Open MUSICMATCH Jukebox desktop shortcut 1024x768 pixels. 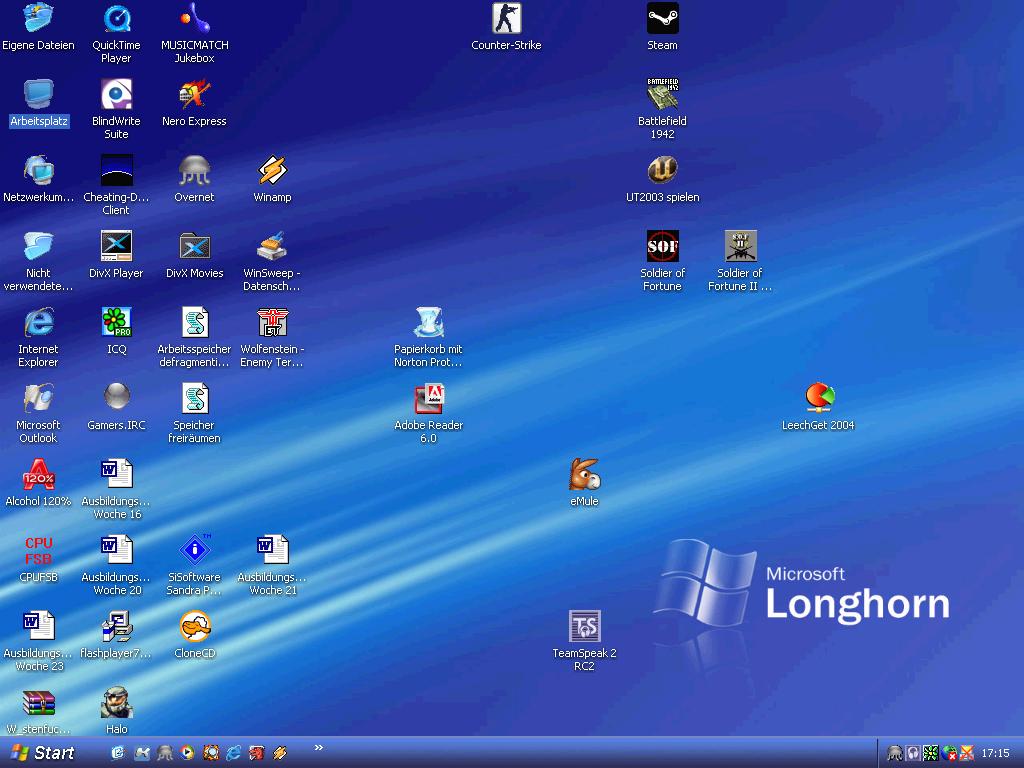coord(194,18)
